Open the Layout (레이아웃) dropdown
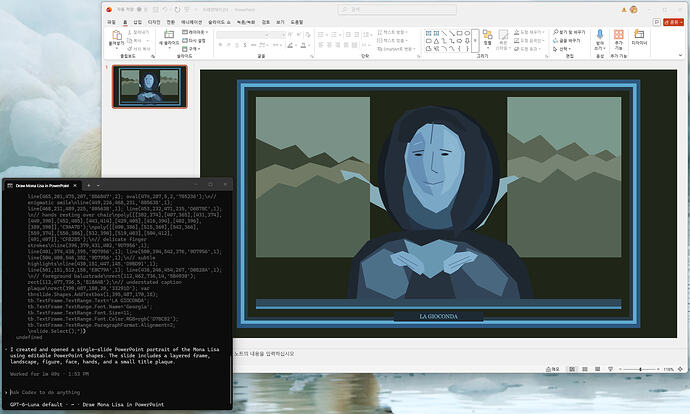Viewport: 690px width, 414px height. (195, 32)
